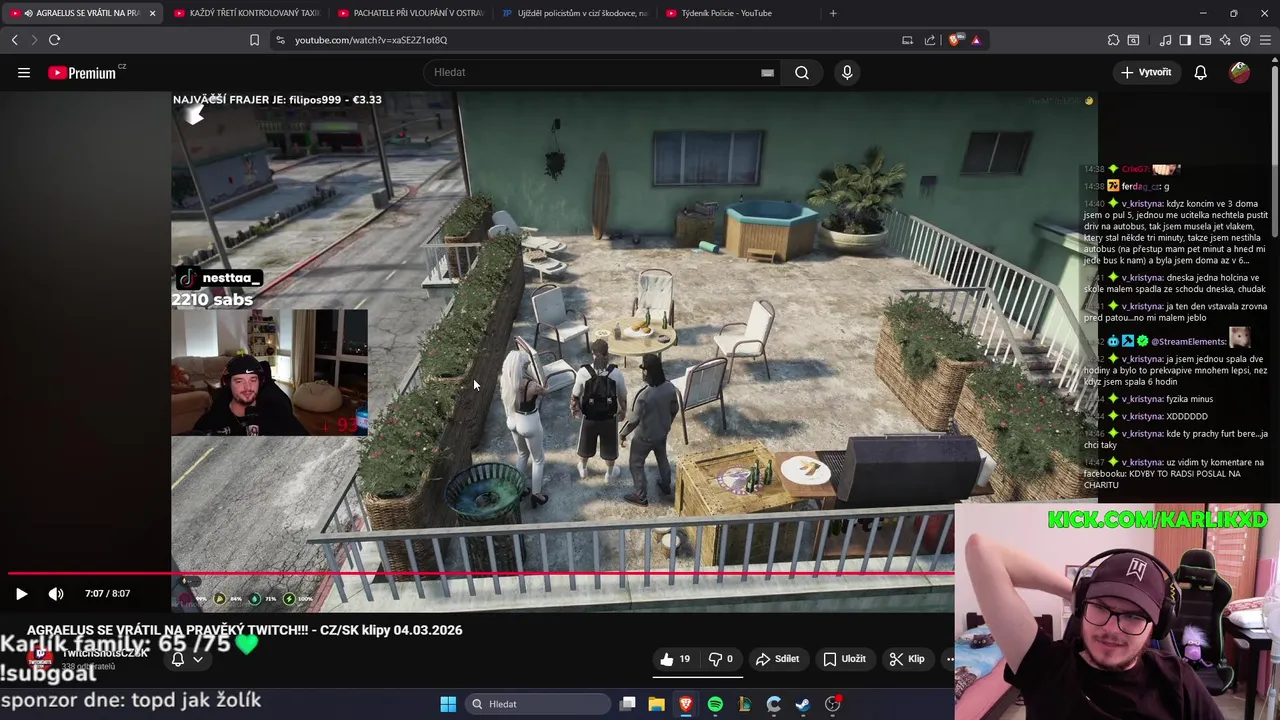Close the AGRAELUS SE VRÁTIL tab
1280x720 pixels.
(152, 13)
